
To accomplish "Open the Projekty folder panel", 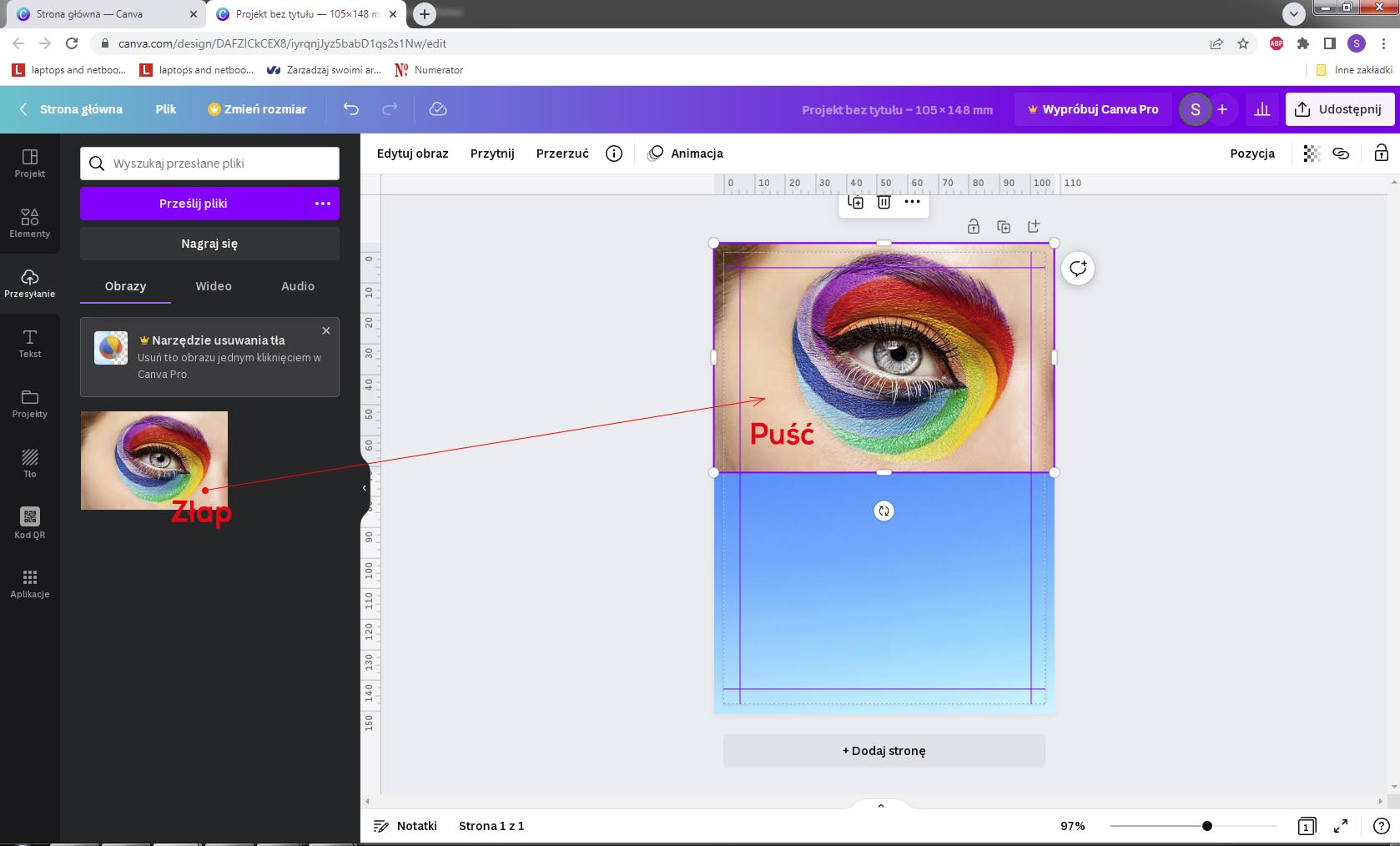I will pos(30,404).
